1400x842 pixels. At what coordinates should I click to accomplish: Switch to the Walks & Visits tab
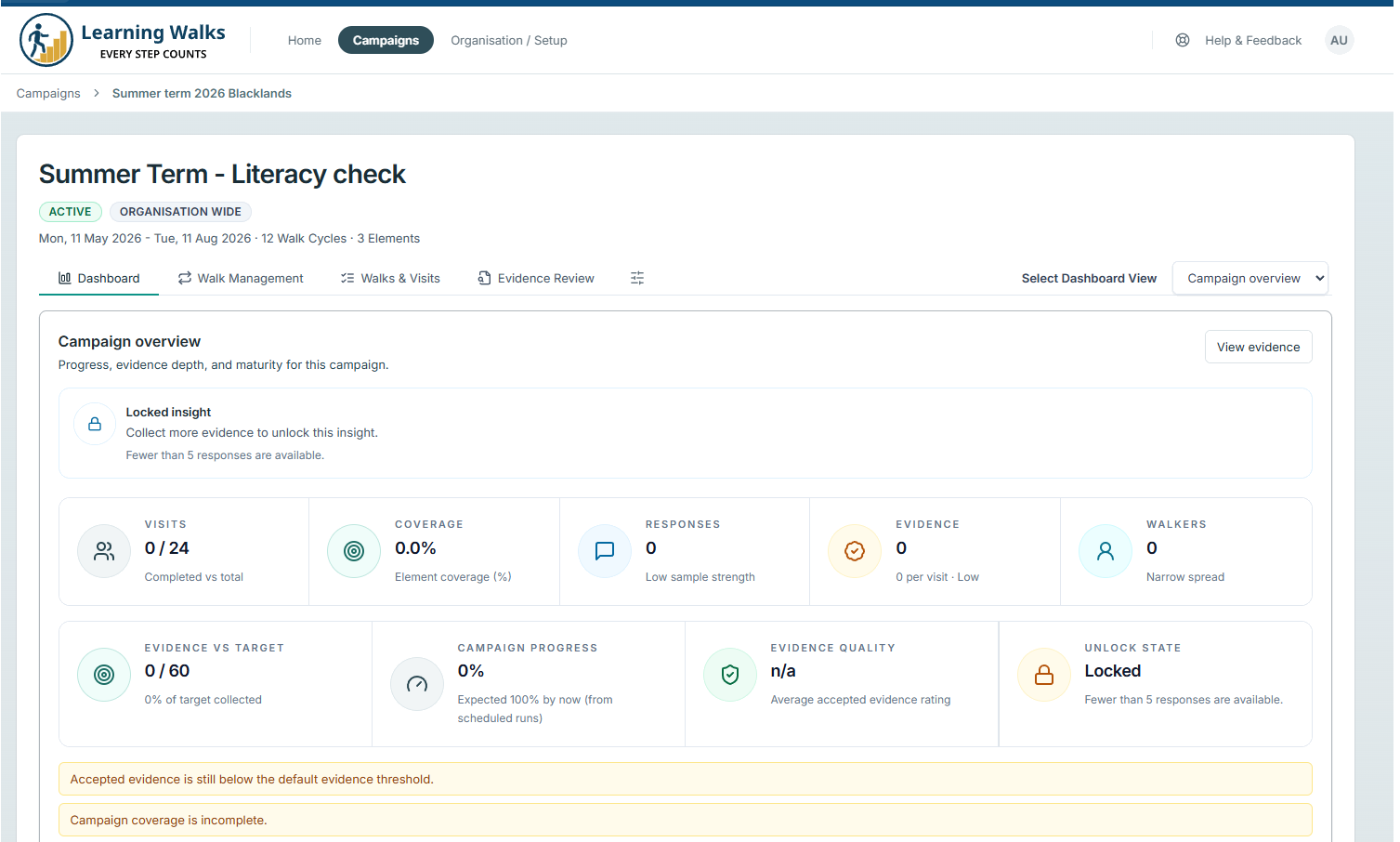(x=390, y=278)
